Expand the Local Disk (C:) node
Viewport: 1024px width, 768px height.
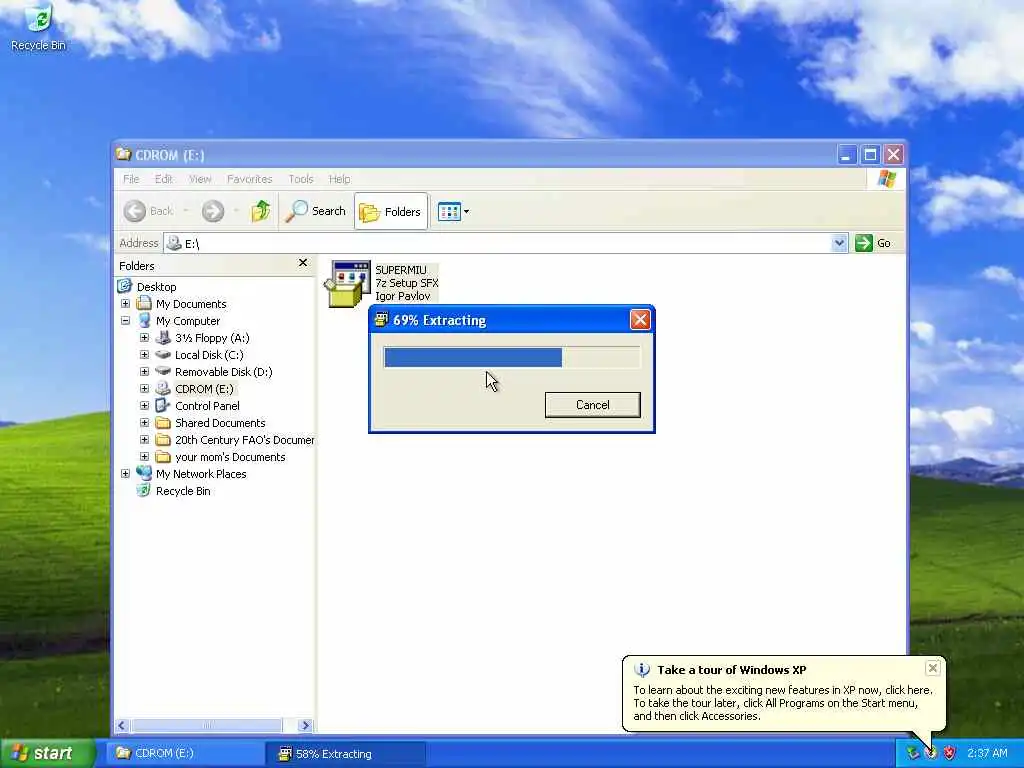(144, 355)
